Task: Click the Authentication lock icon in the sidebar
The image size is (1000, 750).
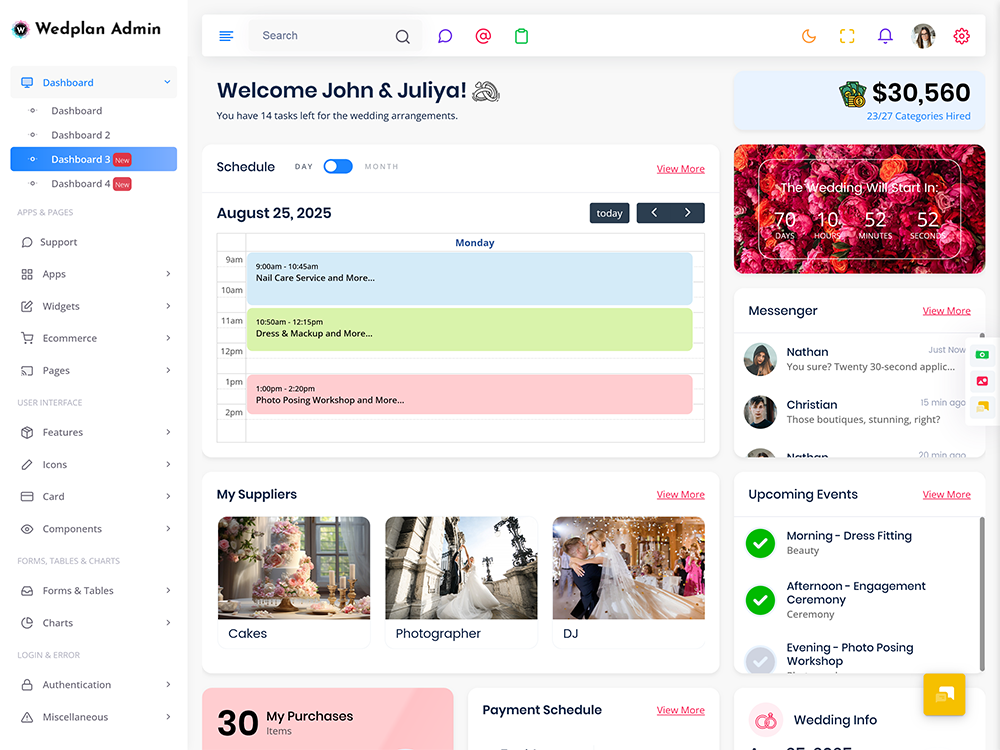Action: point(27,684)
